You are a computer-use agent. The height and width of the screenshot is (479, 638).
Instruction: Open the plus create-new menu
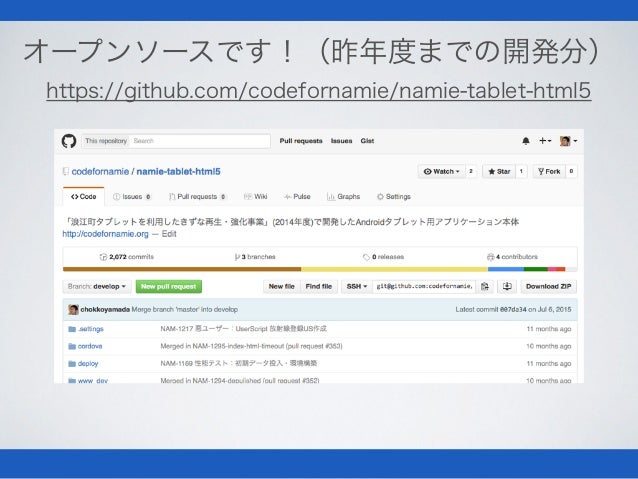tap(545, 141)
